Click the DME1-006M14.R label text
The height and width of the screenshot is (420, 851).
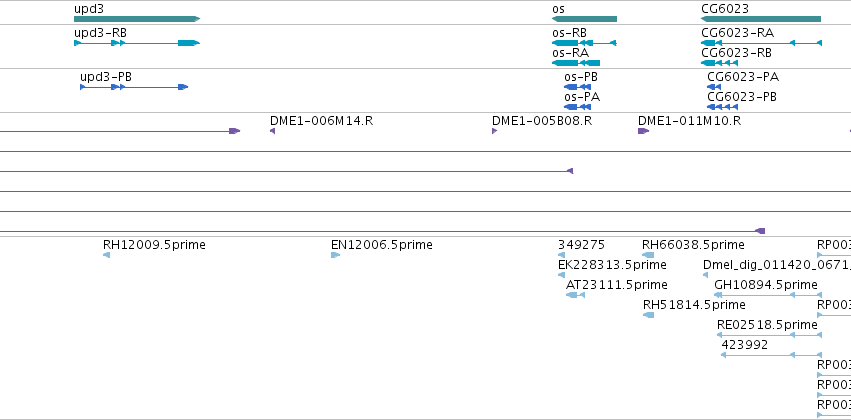(322, 120)
